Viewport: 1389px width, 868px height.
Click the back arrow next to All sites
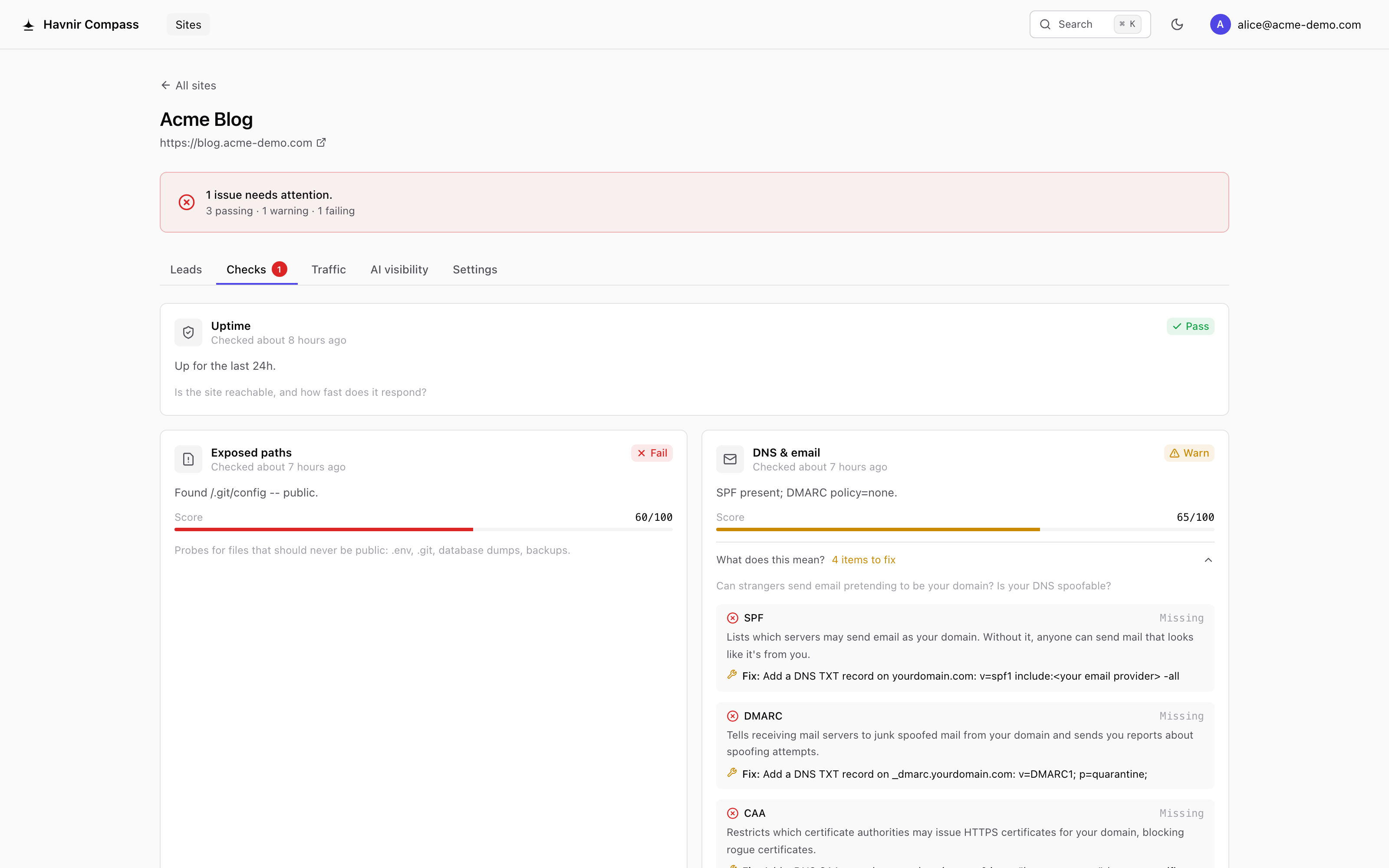(x=165, y=85)
